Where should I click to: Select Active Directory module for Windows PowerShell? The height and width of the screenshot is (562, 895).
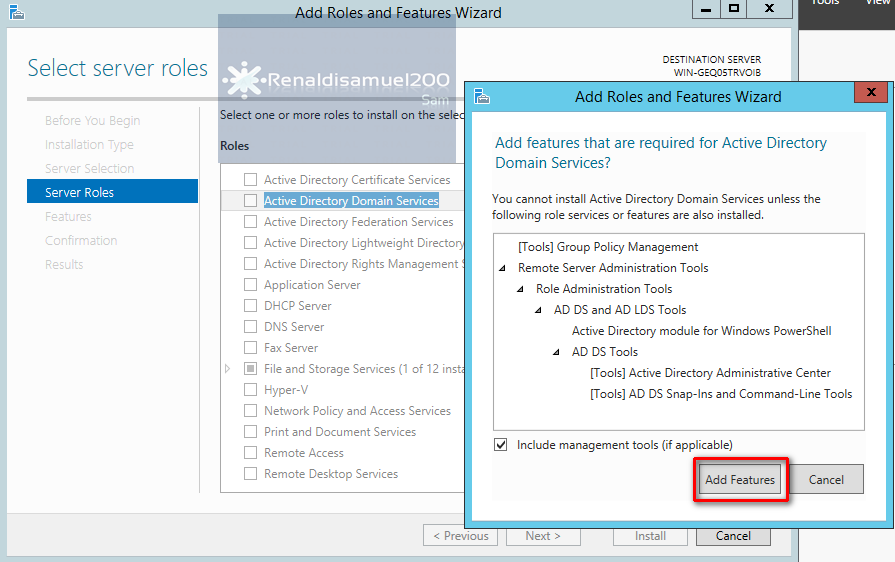[x=702, y=330]
